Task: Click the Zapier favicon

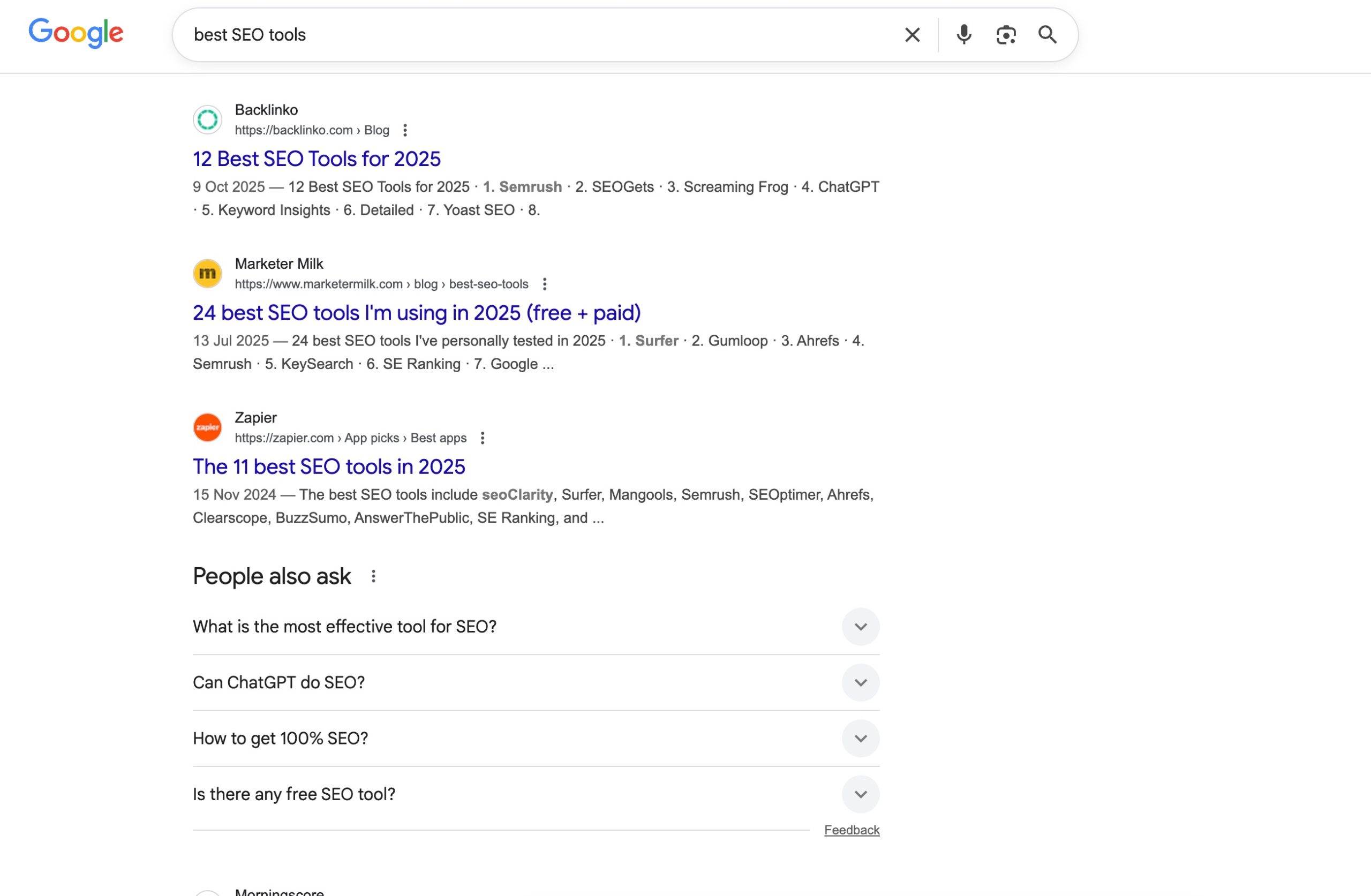Action: tap(207, 427)
